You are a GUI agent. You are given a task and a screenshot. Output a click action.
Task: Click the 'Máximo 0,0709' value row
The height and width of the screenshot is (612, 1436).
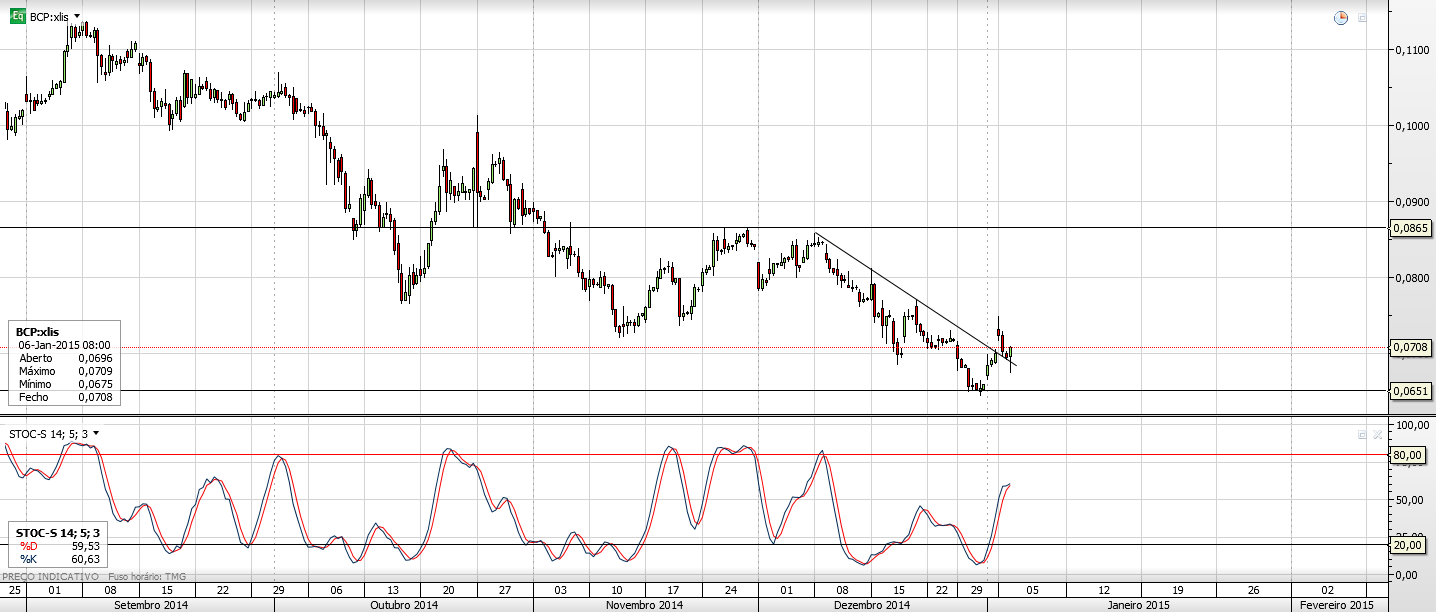66,371
